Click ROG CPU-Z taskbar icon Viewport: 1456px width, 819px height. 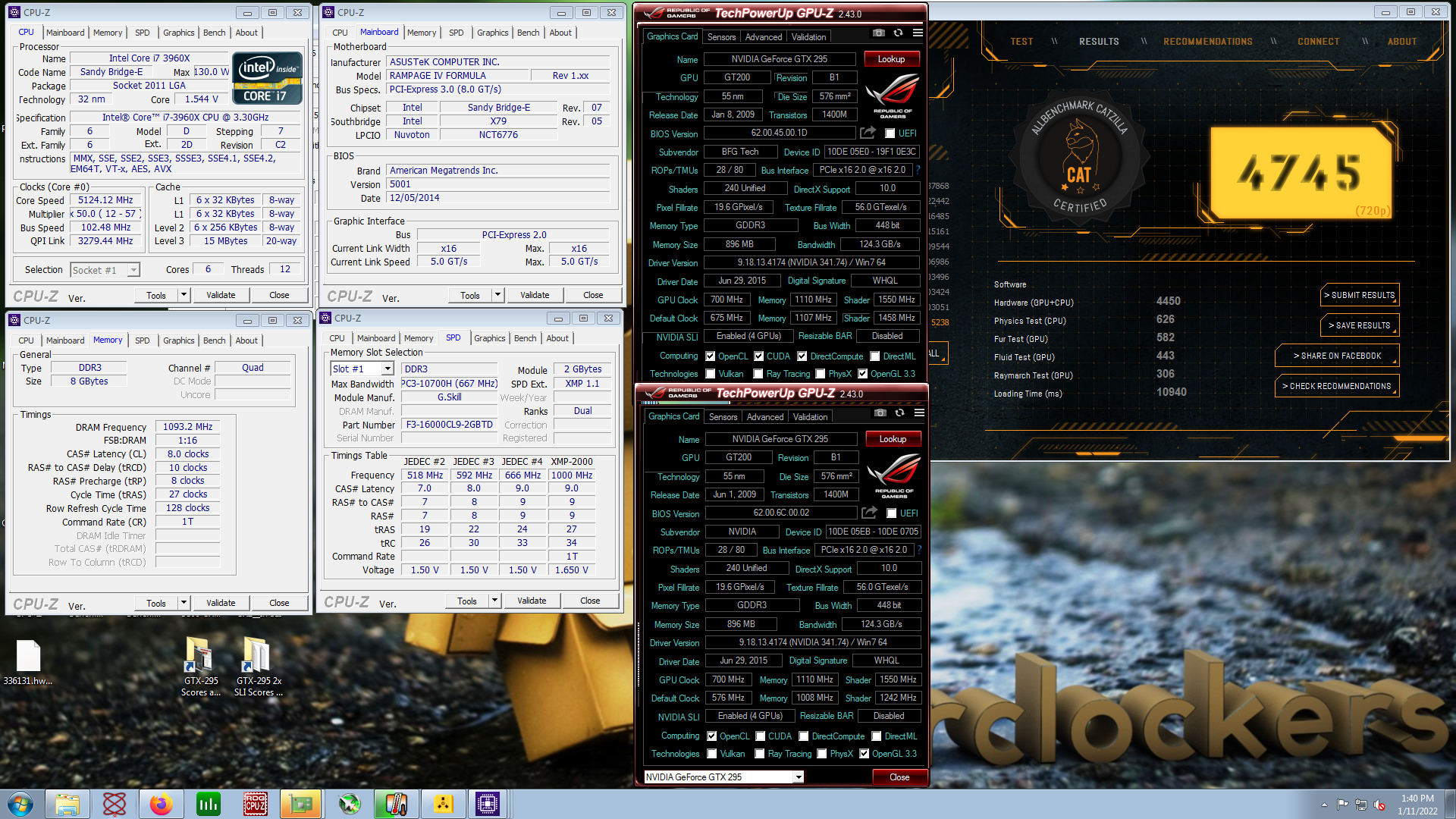(x=255, y=804)
